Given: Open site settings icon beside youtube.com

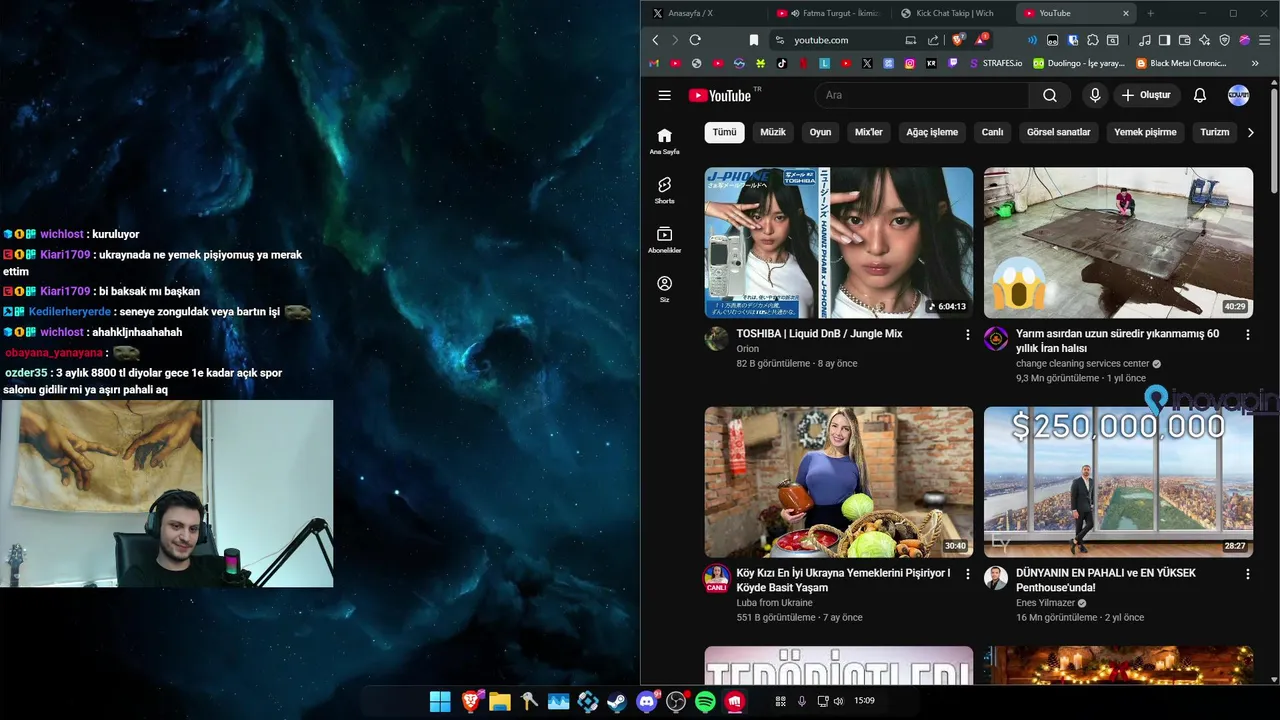Looking at the screenshot, I should point(780,40).
